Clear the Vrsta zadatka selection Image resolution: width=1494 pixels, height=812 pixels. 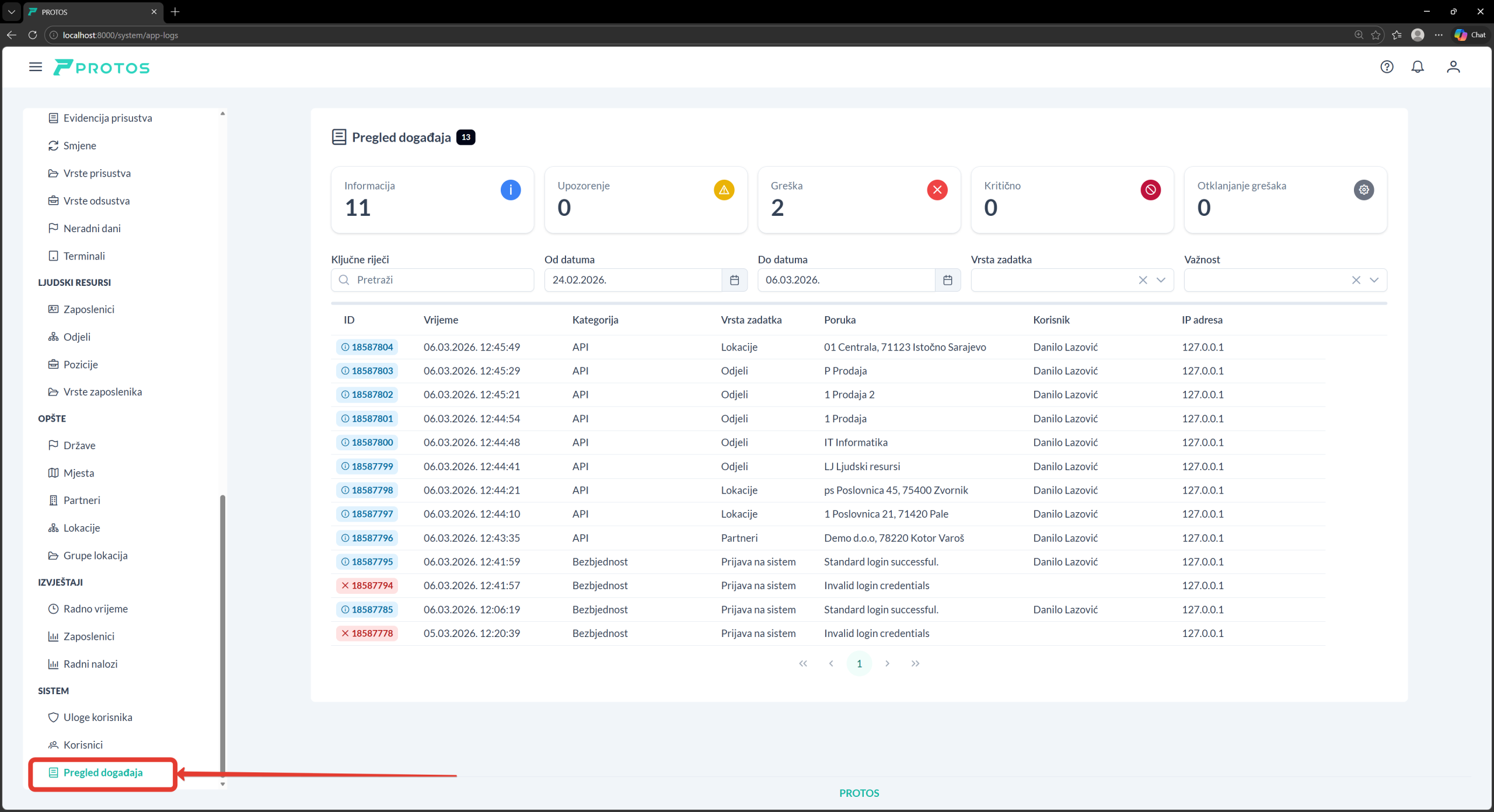pos(1143,280)
